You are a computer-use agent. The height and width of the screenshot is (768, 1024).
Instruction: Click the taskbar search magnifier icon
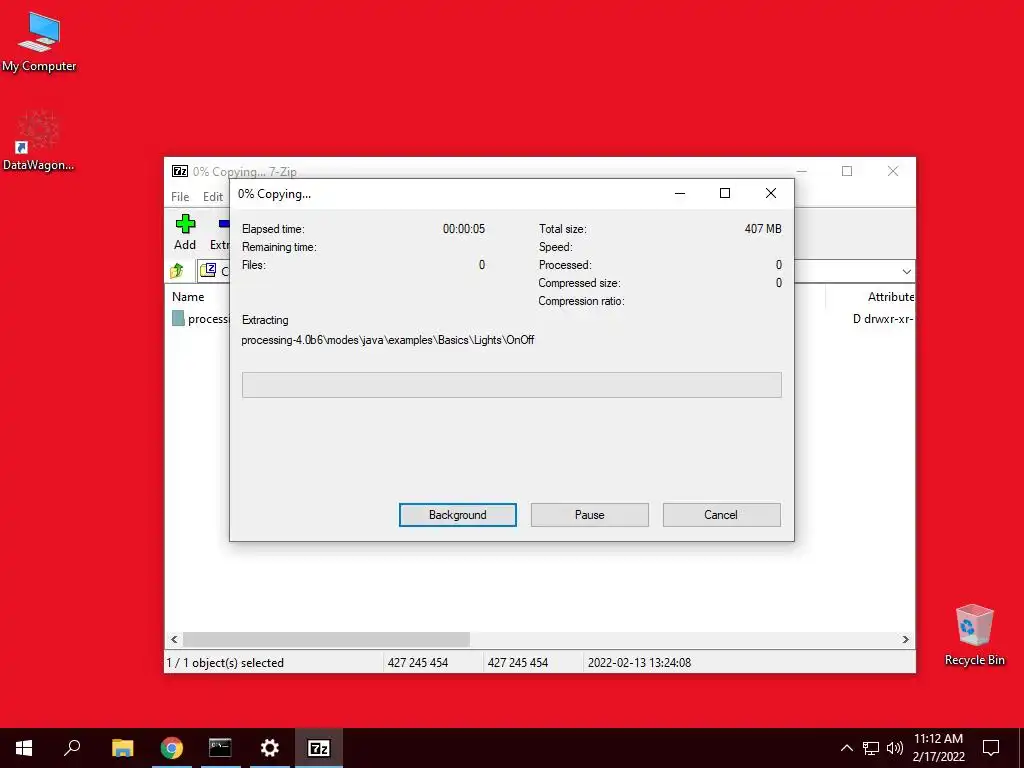pyautogui.click(x=72, y=748)
